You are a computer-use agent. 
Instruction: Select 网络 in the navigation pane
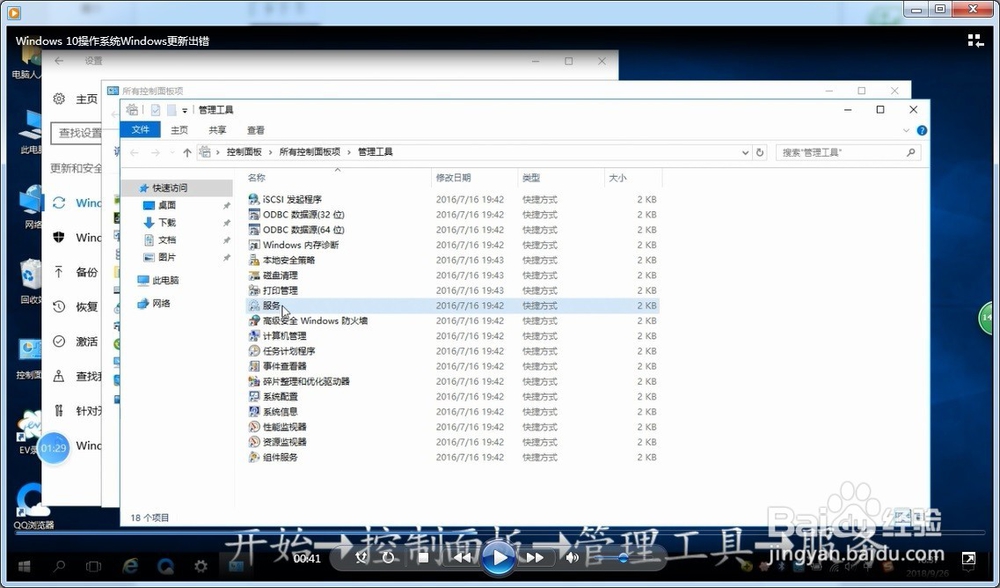pyautogui.click(x=161, y=304)
